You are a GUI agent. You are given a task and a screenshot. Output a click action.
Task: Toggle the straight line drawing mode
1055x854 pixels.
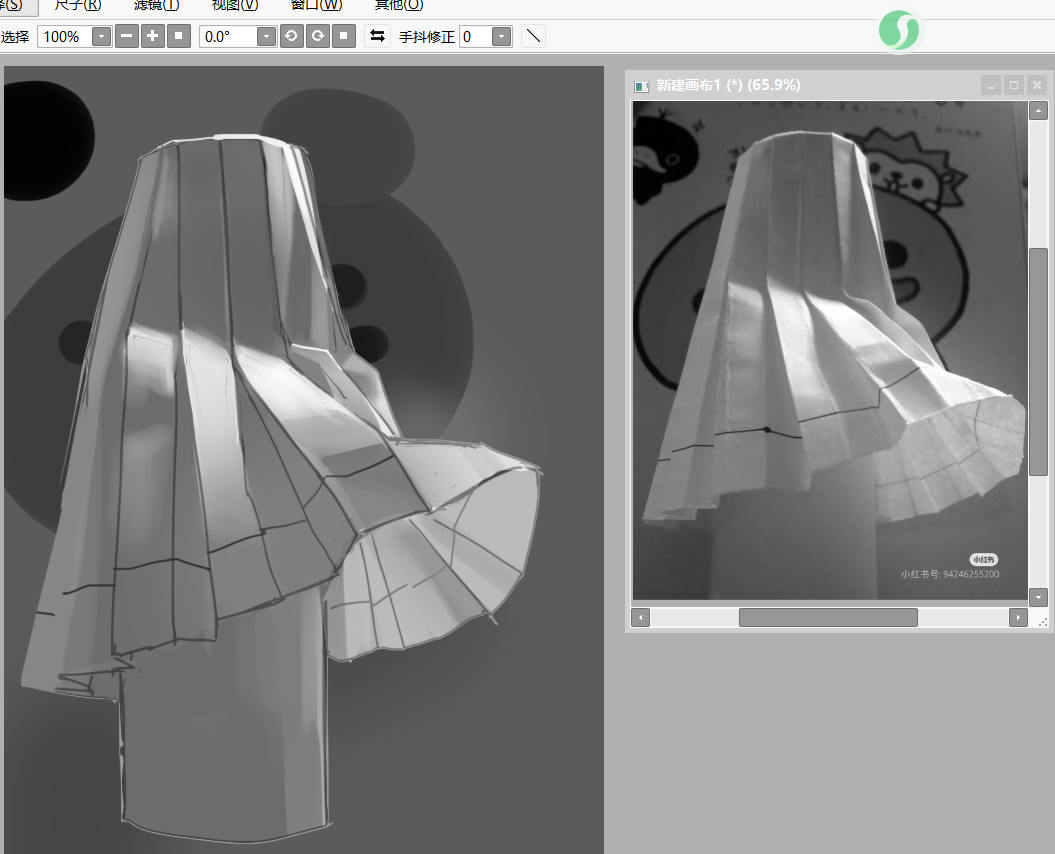coord(534,36)
